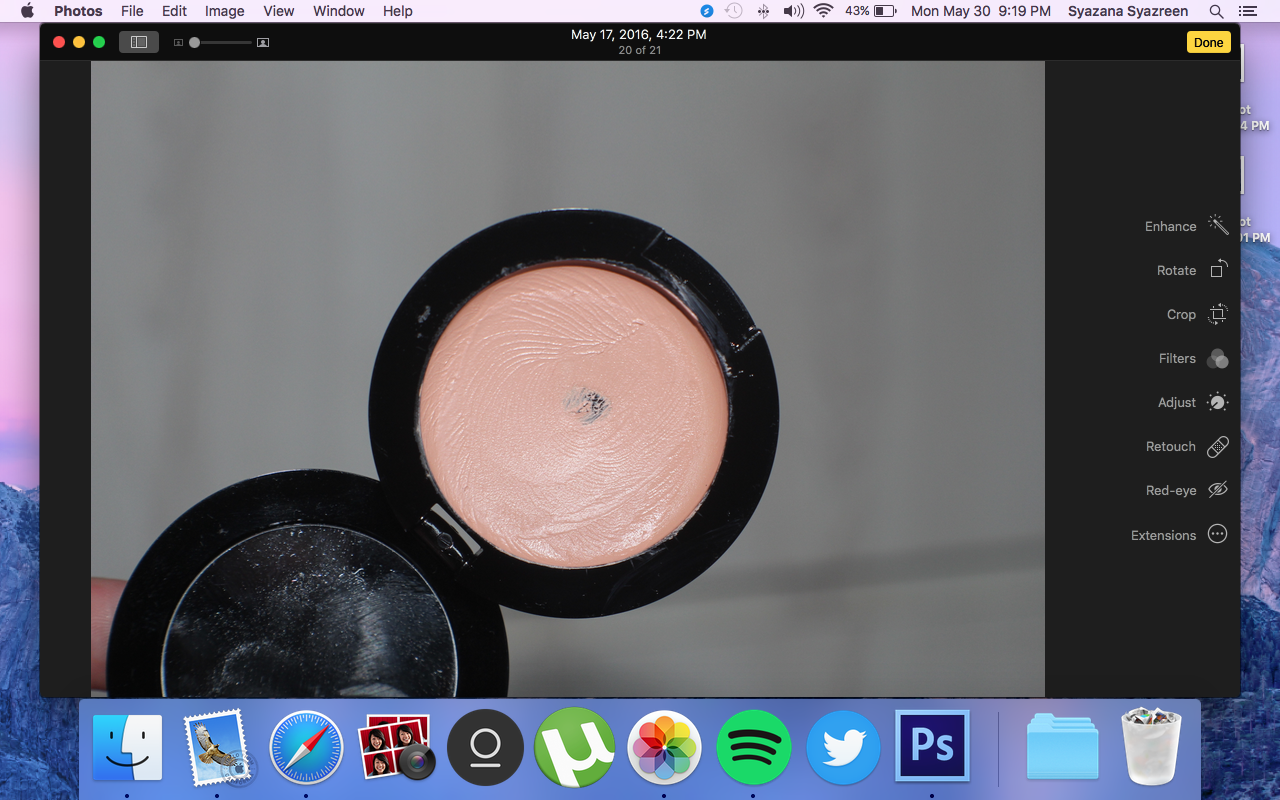Click the small photo zoom-out icon
The height and width of the screenshot is (800, 1280).
point(179,43)
